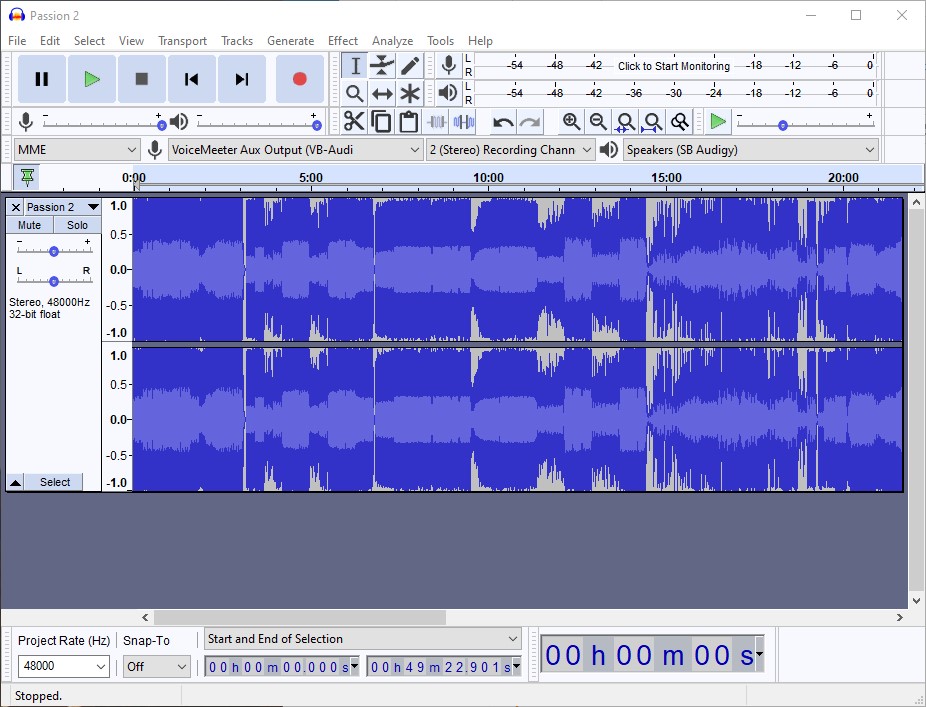Choose the Time Shift tool
Image resolution: width=926 pixels, height=707 pixels.
(382, 93)
